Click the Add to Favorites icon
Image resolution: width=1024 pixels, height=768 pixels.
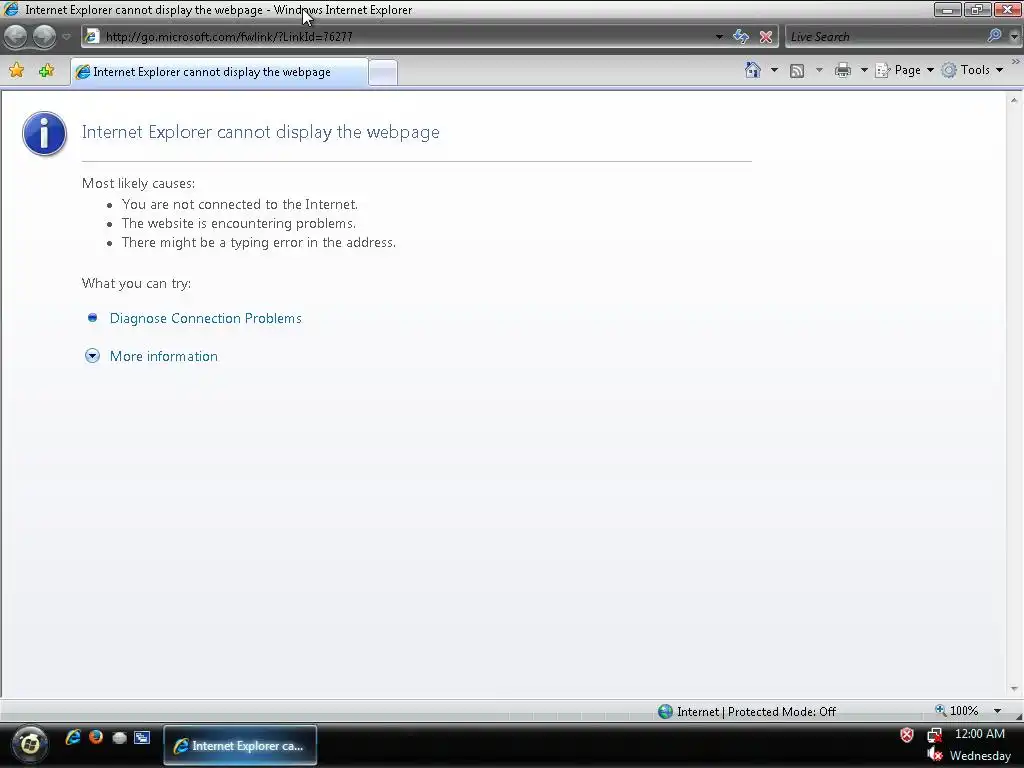[46, 71]
